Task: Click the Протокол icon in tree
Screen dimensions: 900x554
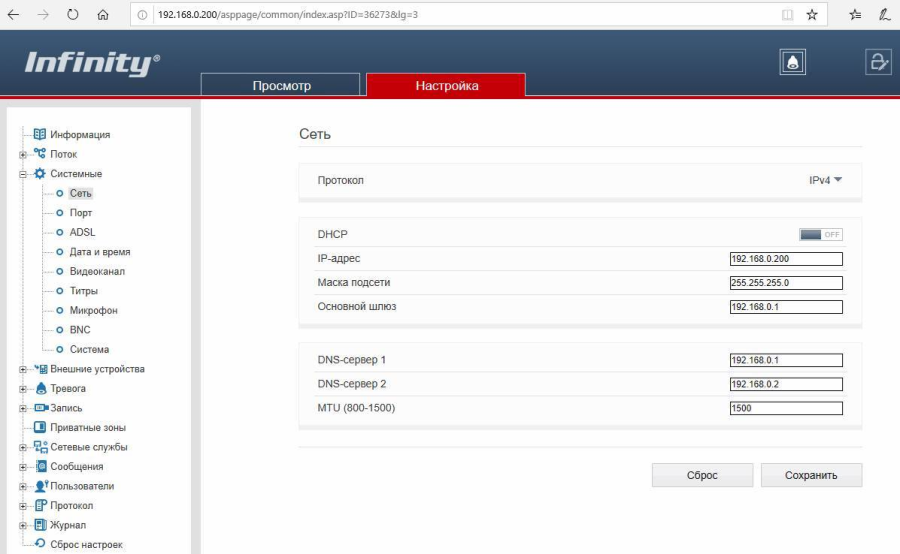Action: point(40,505)
